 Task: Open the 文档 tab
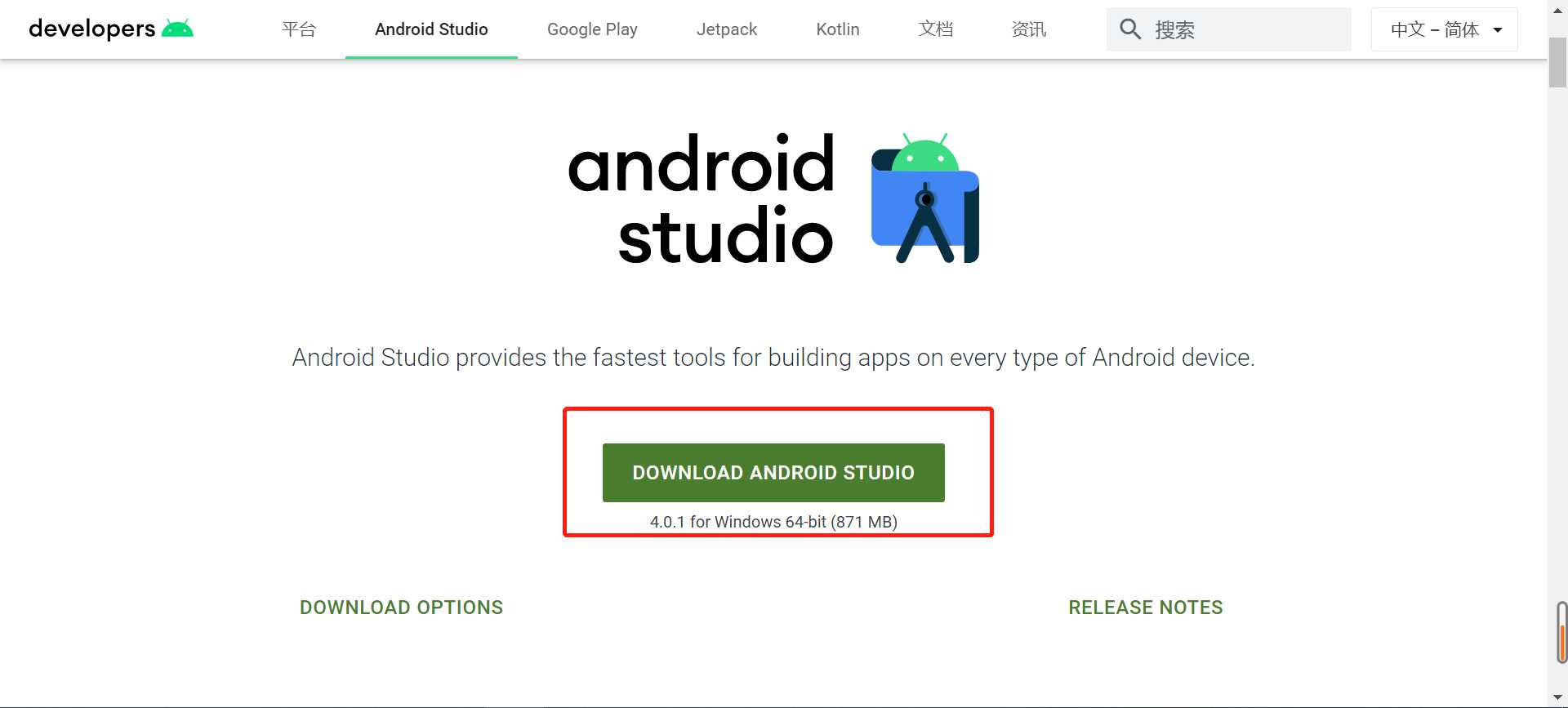[x=936, y=29]
